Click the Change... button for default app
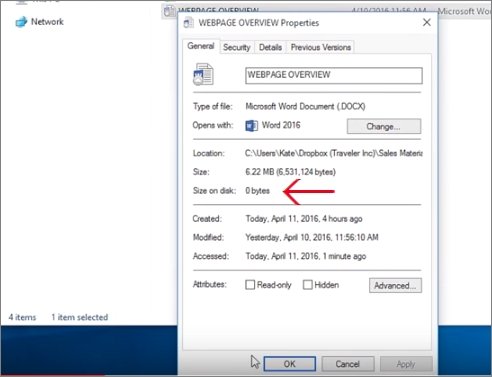Viewport: 492px width, 377px height. (384, 126)
